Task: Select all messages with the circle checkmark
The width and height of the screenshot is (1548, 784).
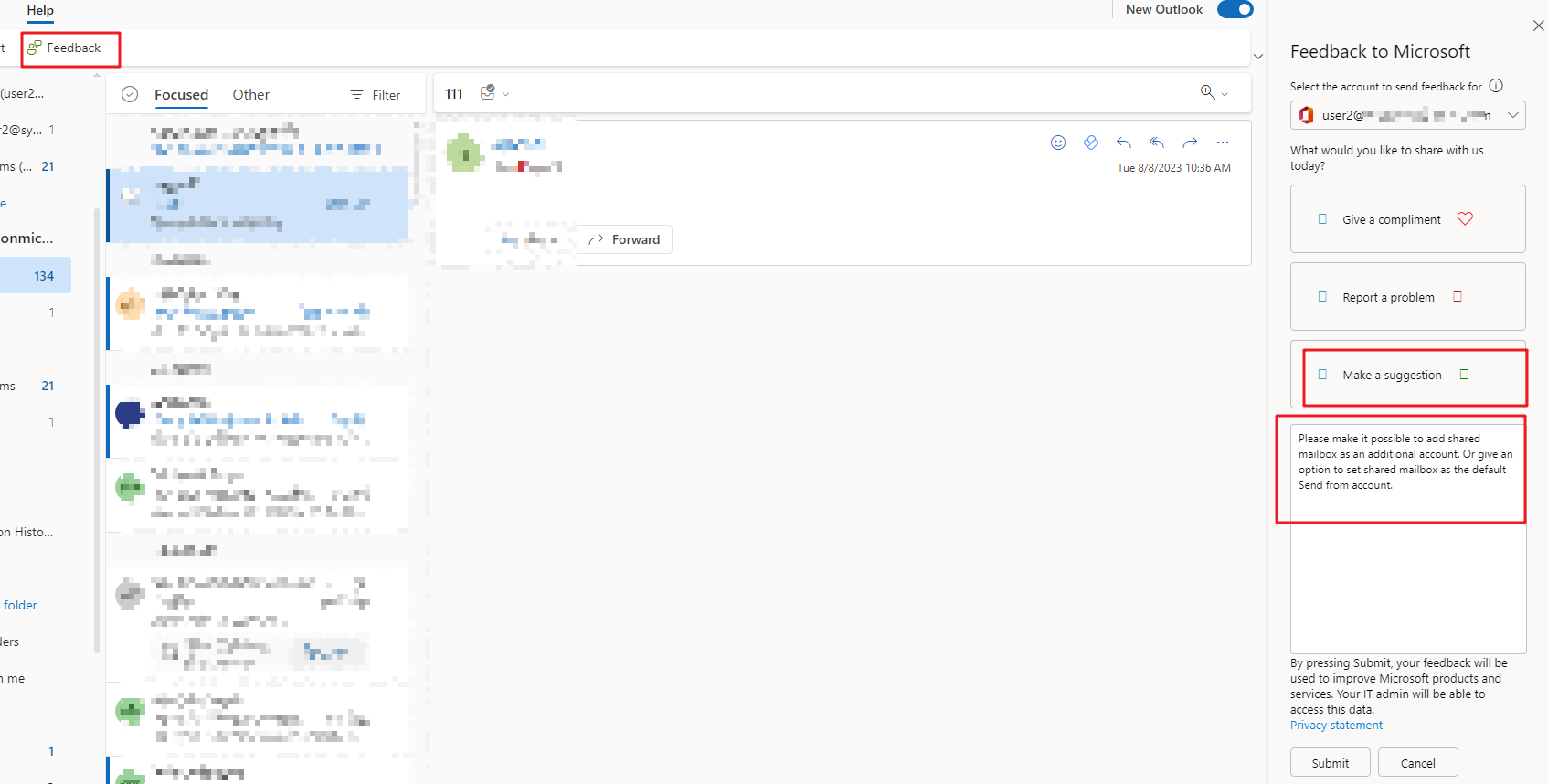Action: [130, 94]
